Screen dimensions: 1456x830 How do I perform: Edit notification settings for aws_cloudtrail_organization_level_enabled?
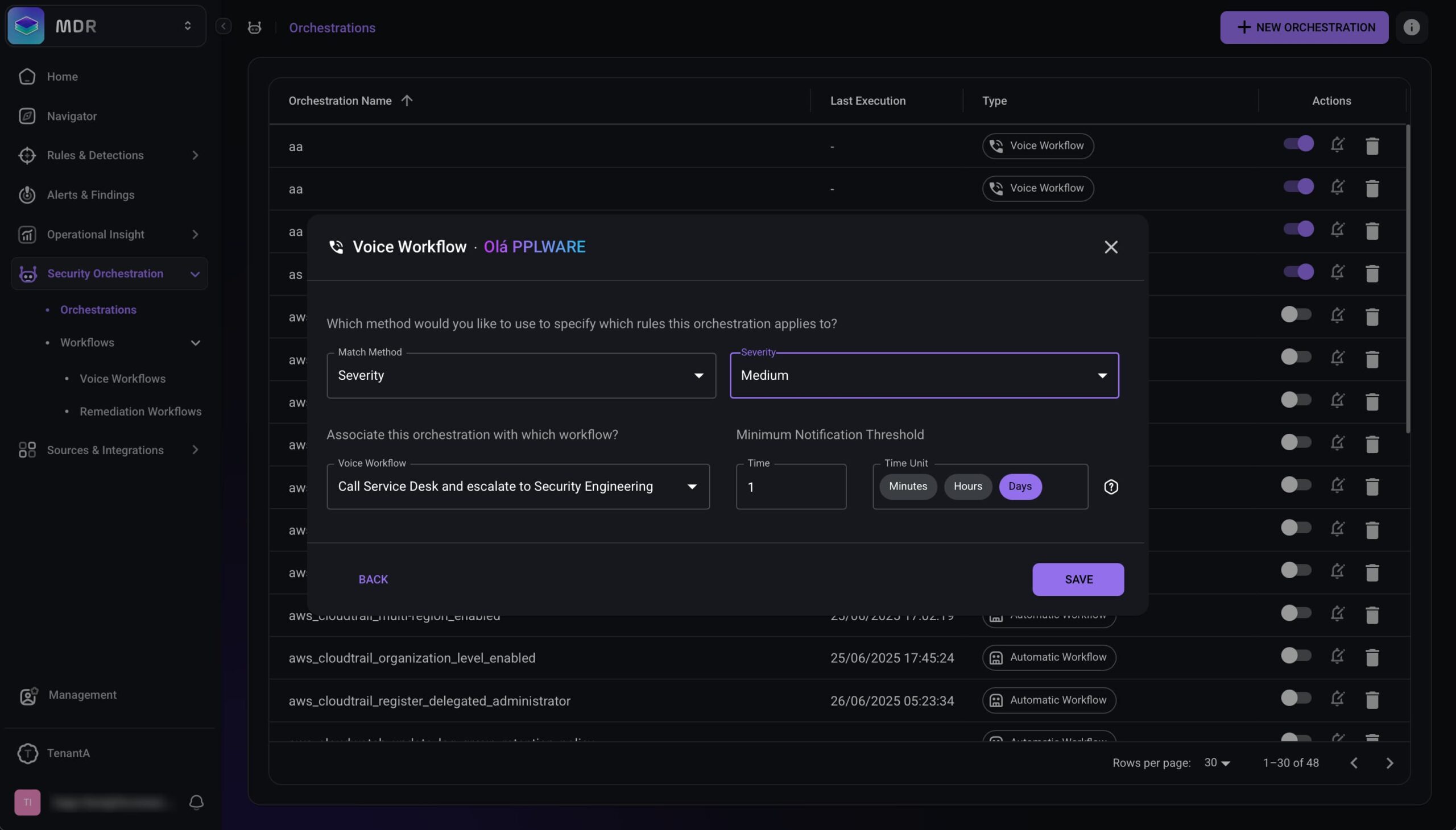pos(1337,657)
